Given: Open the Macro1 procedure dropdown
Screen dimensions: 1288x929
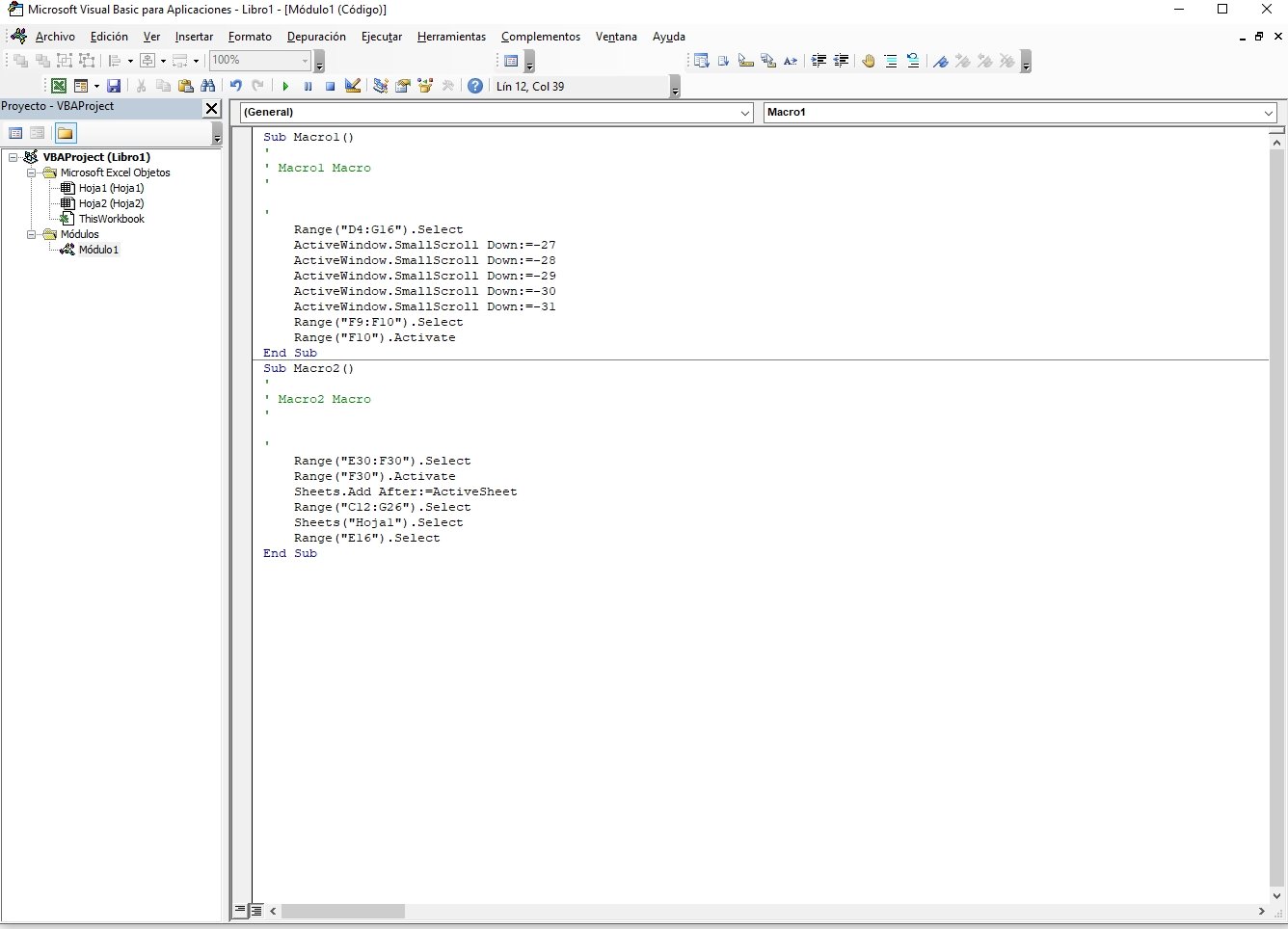Looking at the screenshot, I should pyautogui.click(x=1268, y=113).
